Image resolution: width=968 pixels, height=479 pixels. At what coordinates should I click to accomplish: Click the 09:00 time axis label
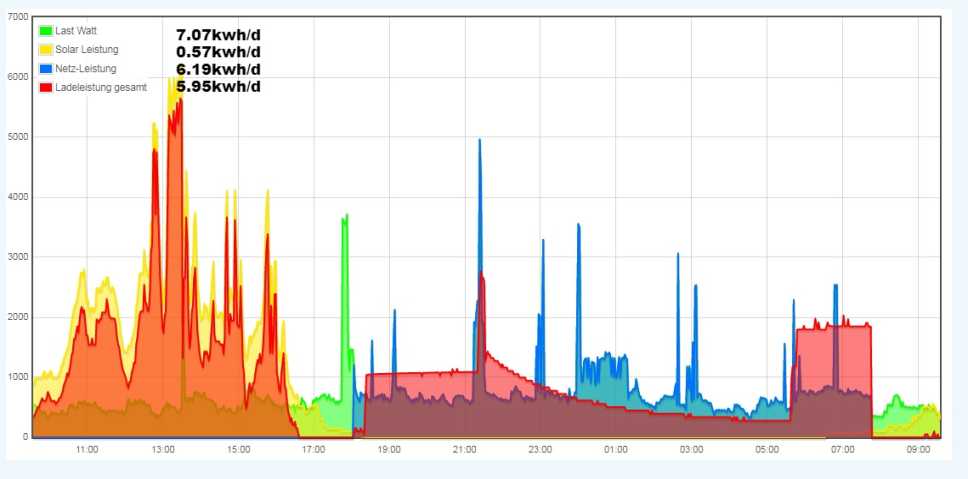coord(918,450)
